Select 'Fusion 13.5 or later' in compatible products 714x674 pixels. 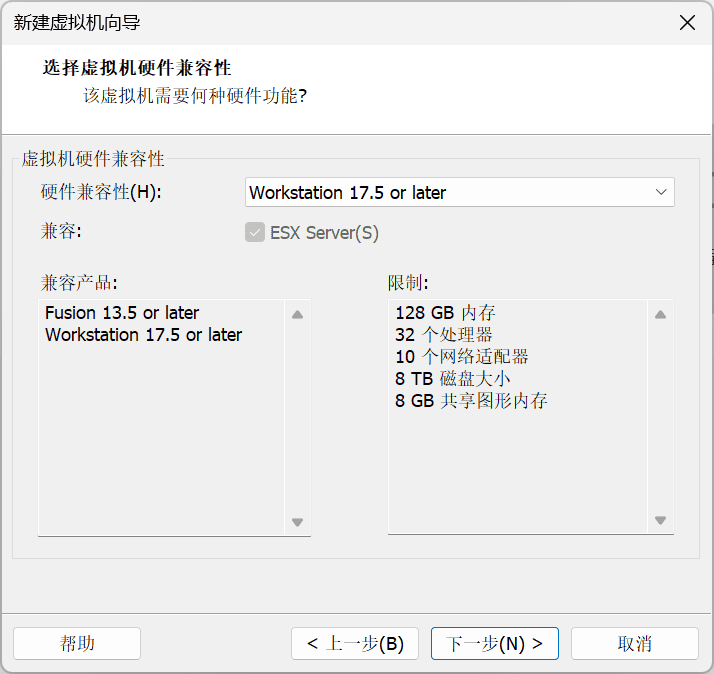[122, 313]
